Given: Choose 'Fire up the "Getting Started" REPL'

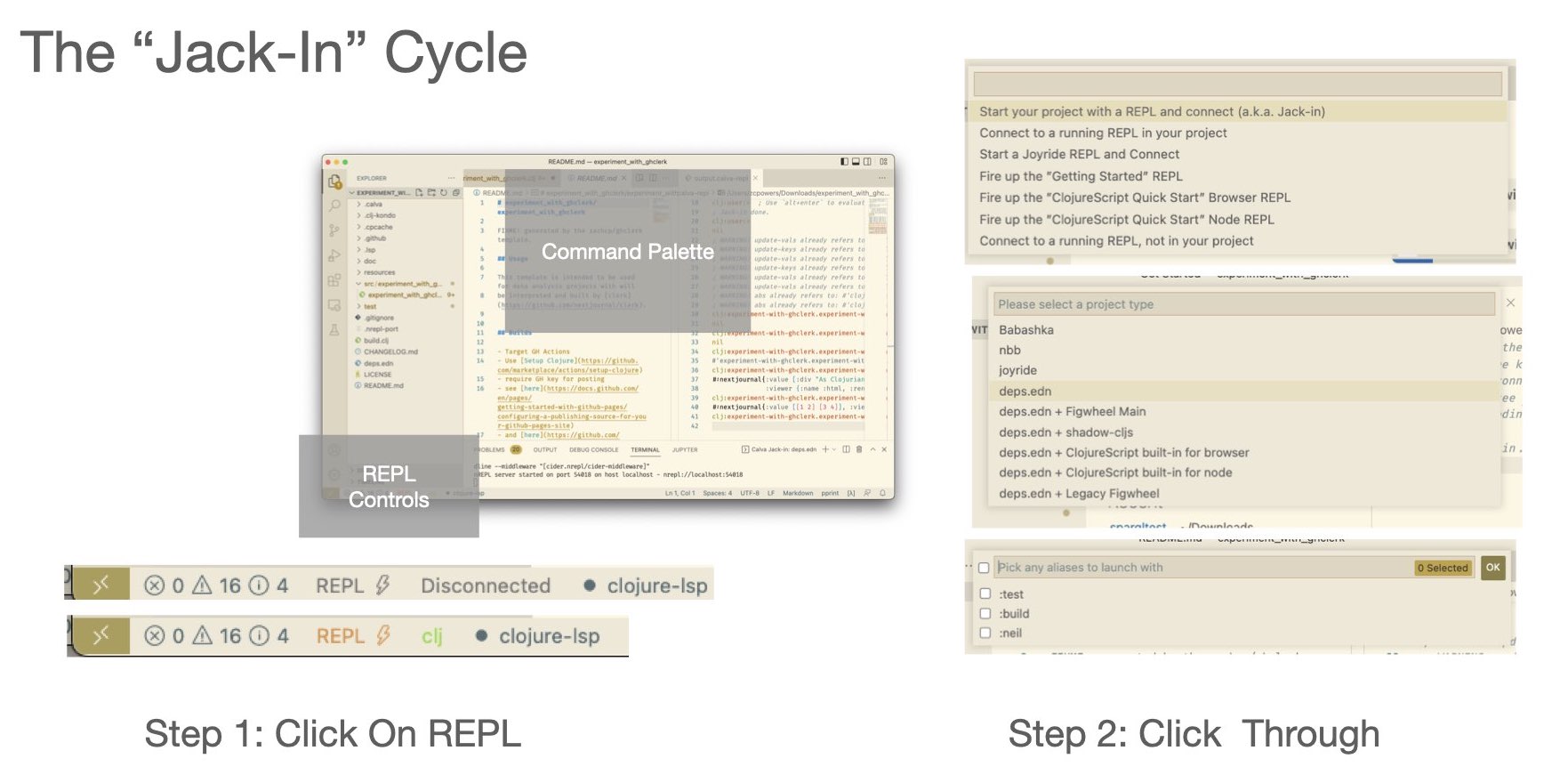Looking at the screenshot, I should (1237, 176).
